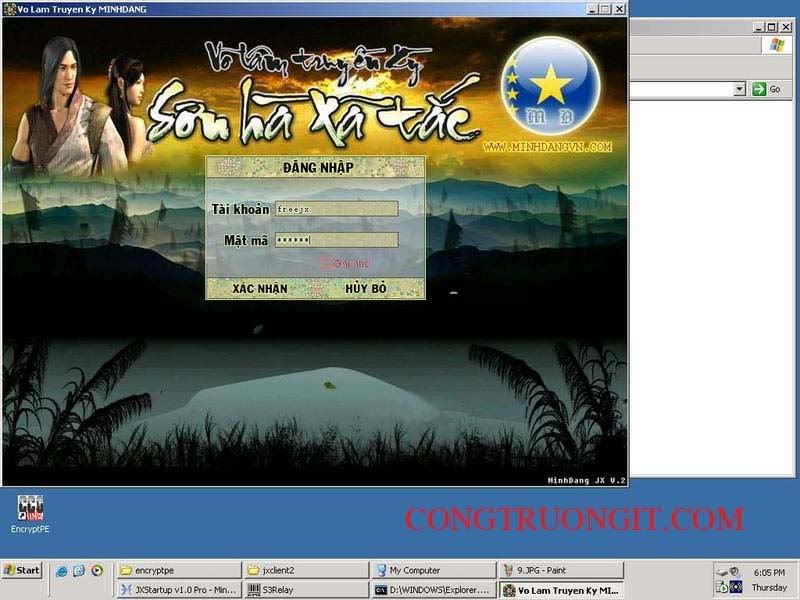Image resolution: width=800 pixels, height=600 pixels.
Task: Click the 6:05 PM clock in tray
Action: point(769,572)
